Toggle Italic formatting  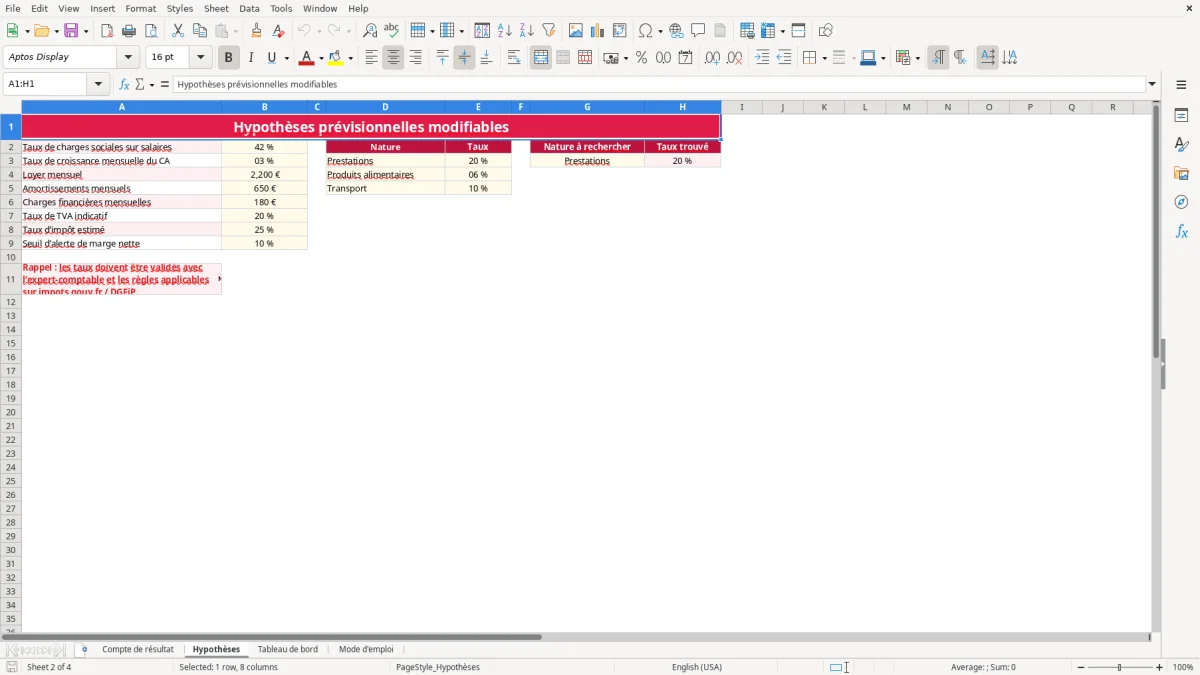pos(251,57)
